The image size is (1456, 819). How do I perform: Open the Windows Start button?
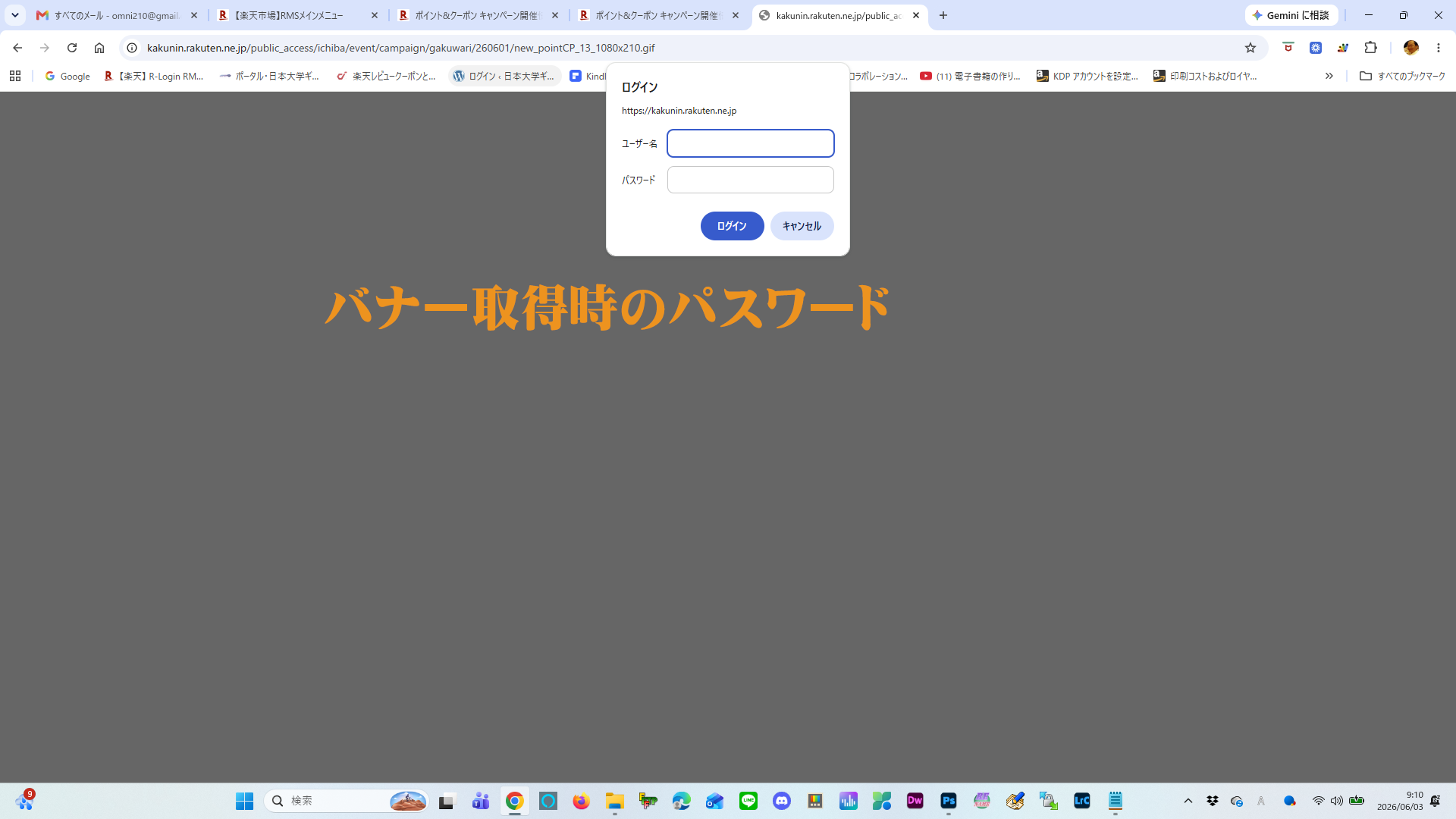coord(244,801)
